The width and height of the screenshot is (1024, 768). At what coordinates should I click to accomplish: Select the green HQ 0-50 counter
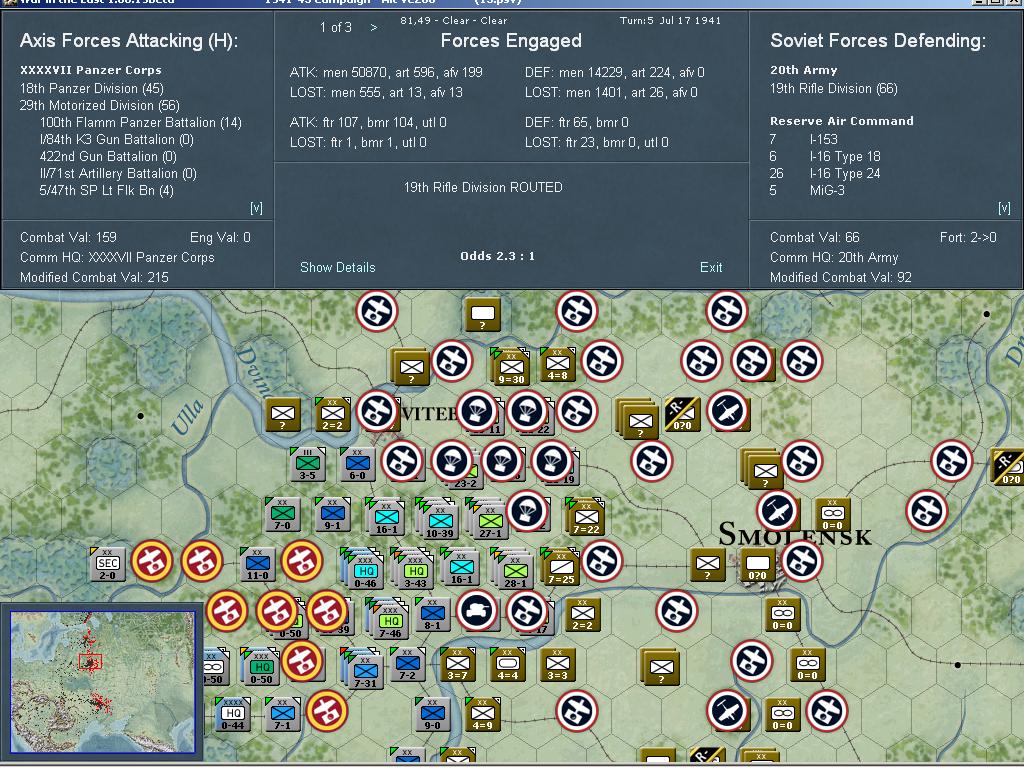tap(261, 666)
